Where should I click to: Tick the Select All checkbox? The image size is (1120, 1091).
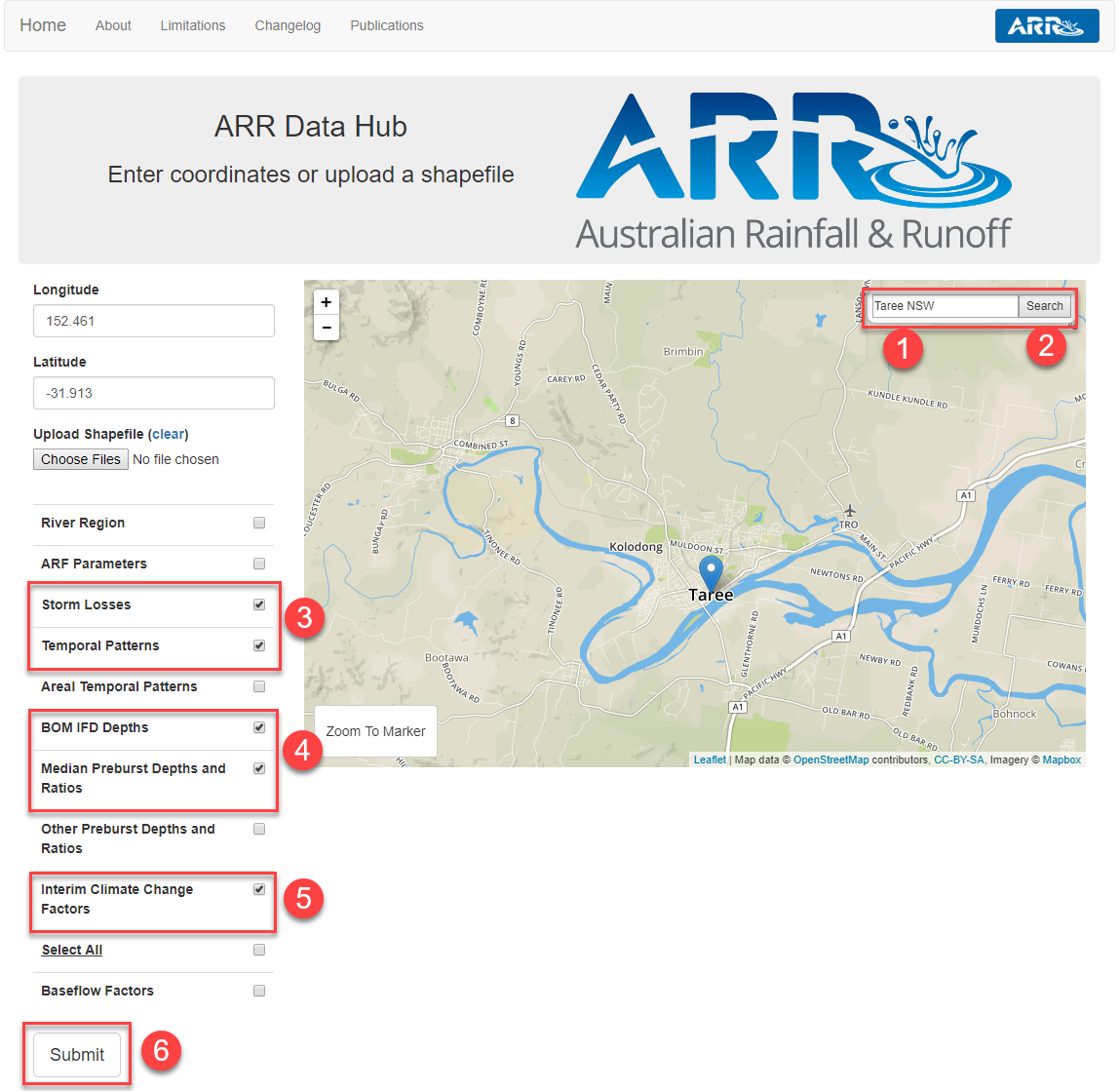click(259, 950)
